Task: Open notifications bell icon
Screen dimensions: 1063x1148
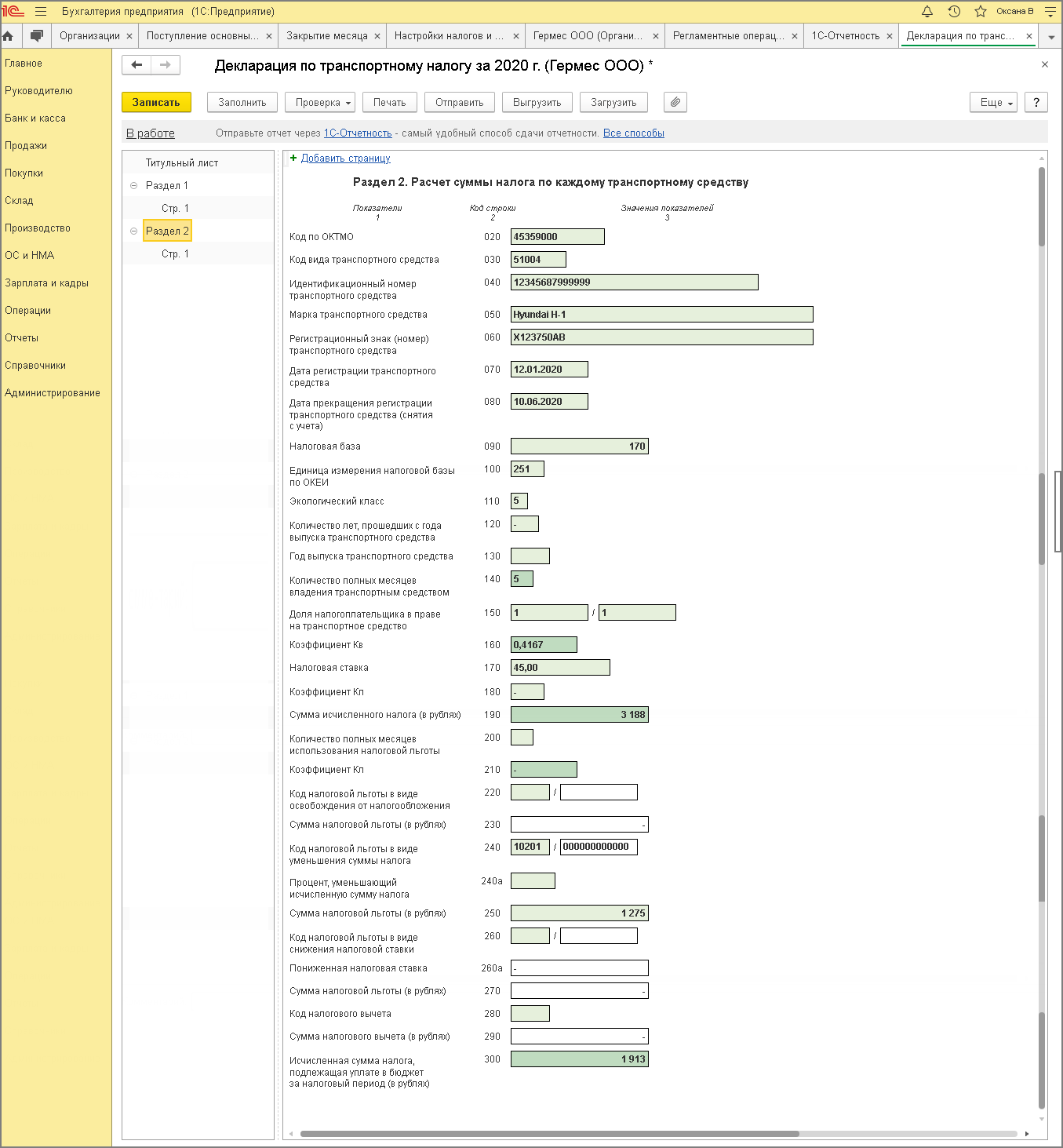Action: click(x=927, y=12)
